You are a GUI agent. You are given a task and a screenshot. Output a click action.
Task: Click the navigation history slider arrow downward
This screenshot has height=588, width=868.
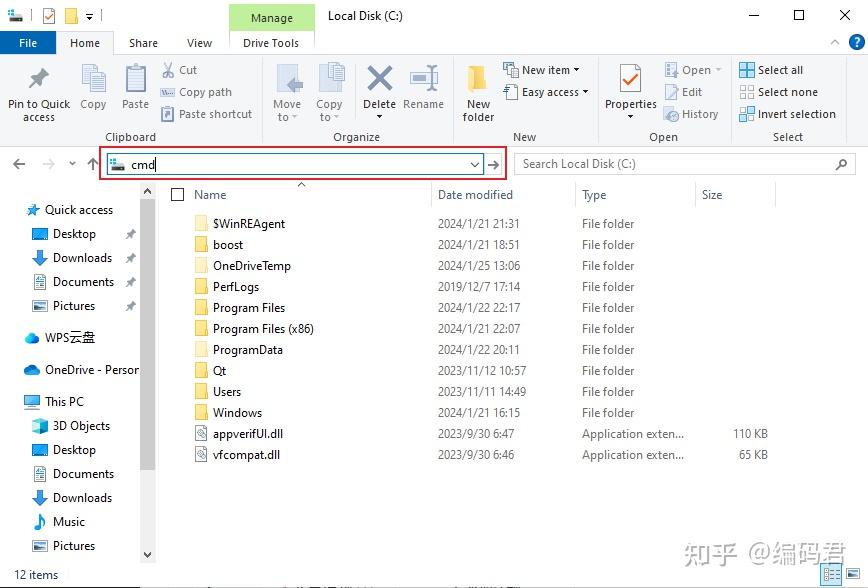[x=72, y=163]
